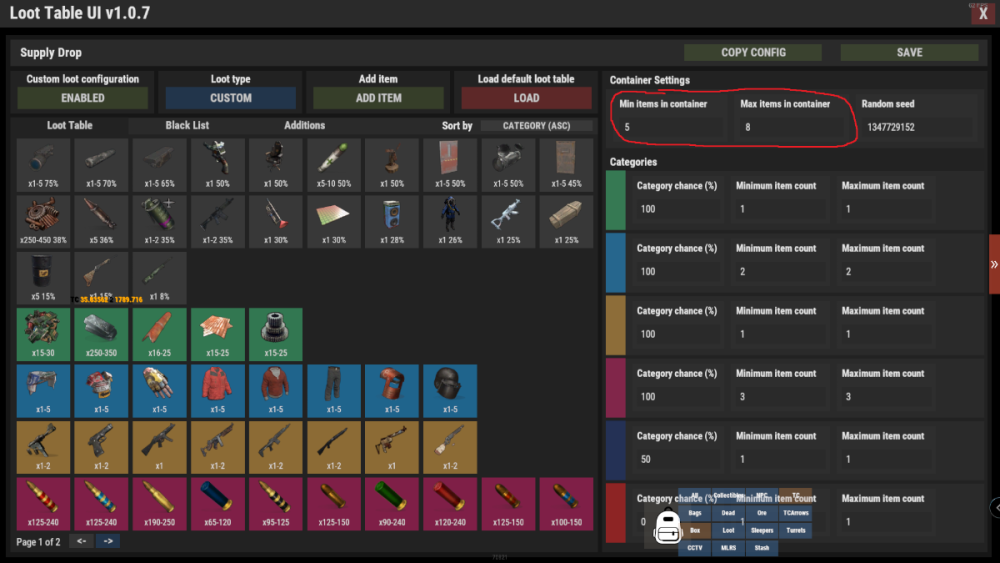This screenshot has width=1000, height=563.
Task: Select the yellow tactical gloves item
Action: 159,390
